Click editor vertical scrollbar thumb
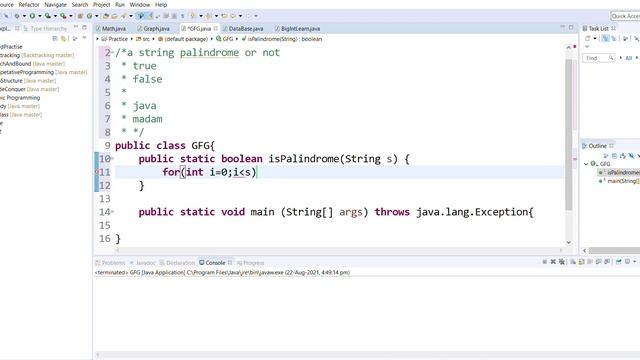This screenshot has height=360, width=640. click(569, 135)
